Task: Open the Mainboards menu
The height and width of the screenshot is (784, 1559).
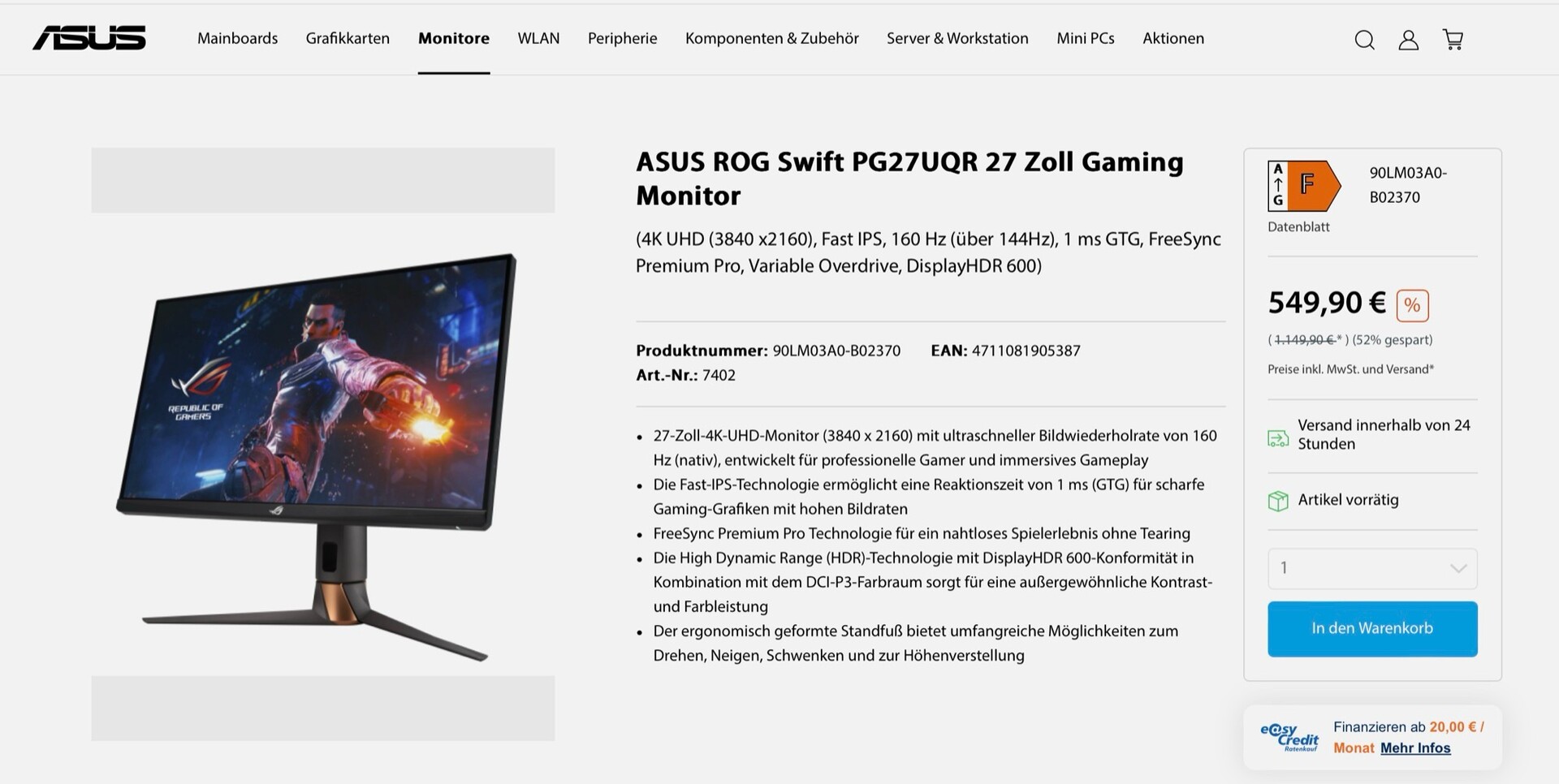Action: point(237,38)
